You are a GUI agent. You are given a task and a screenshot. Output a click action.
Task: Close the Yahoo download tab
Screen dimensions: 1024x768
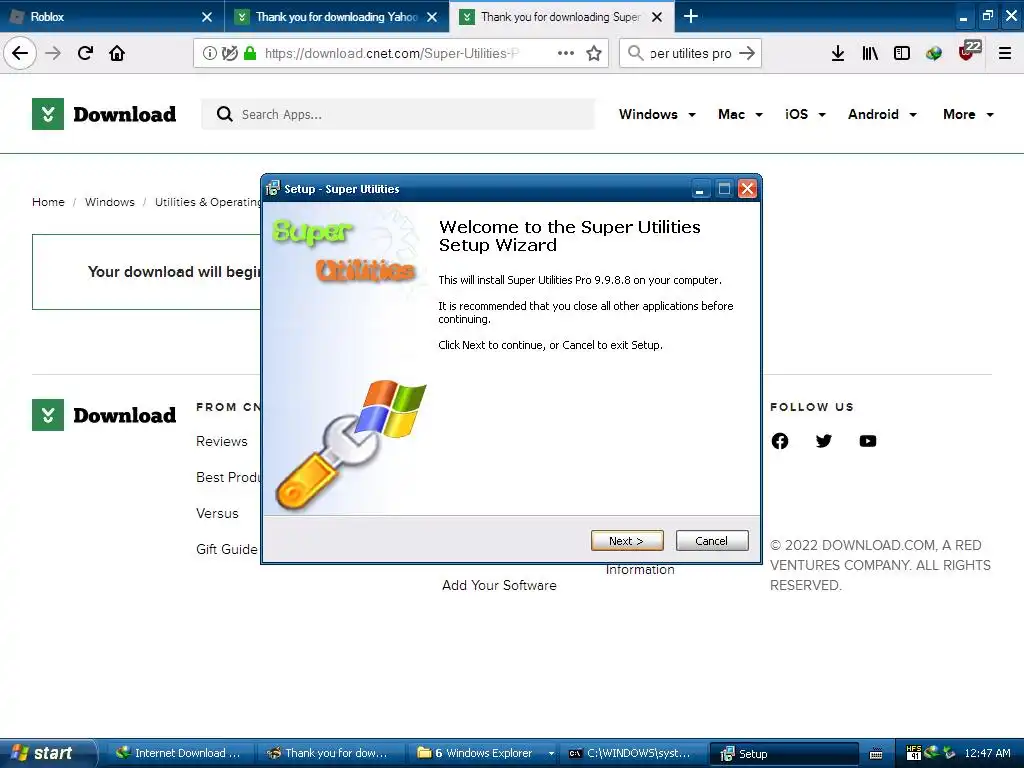click(x=432, y=17)
